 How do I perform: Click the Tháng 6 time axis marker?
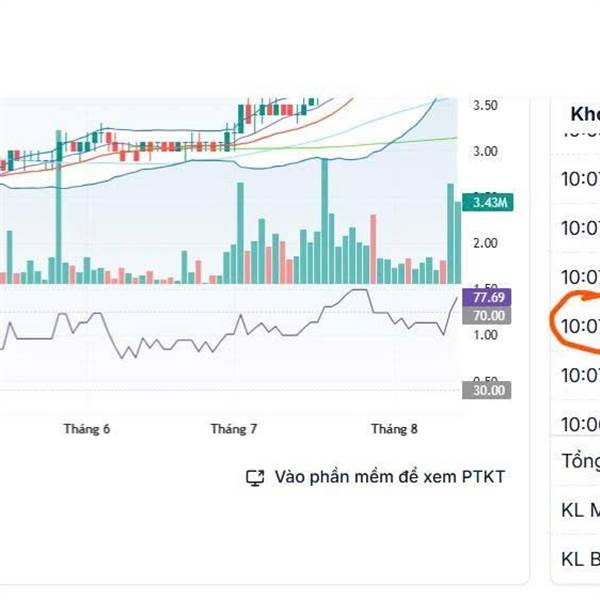[87, 429]
